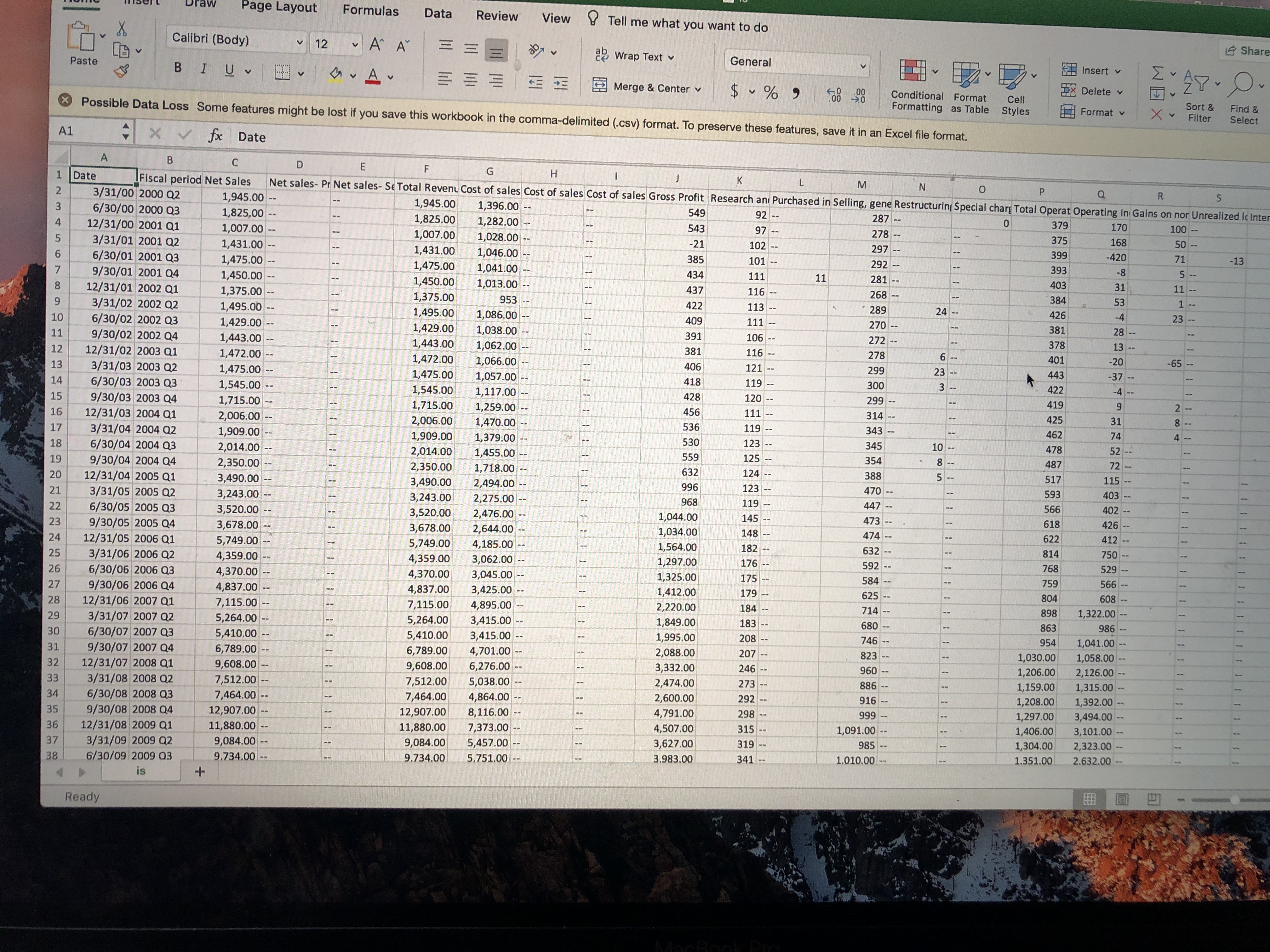Click the Insert Function fx icon
Image resolution: width=1270 pixels, height=952 pixels.
tap(215, 135)
